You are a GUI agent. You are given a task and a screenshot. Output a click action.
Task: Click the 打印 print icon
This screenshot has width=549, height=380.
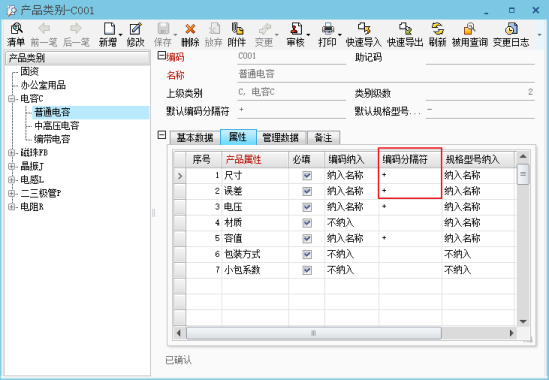pos(328,29)
